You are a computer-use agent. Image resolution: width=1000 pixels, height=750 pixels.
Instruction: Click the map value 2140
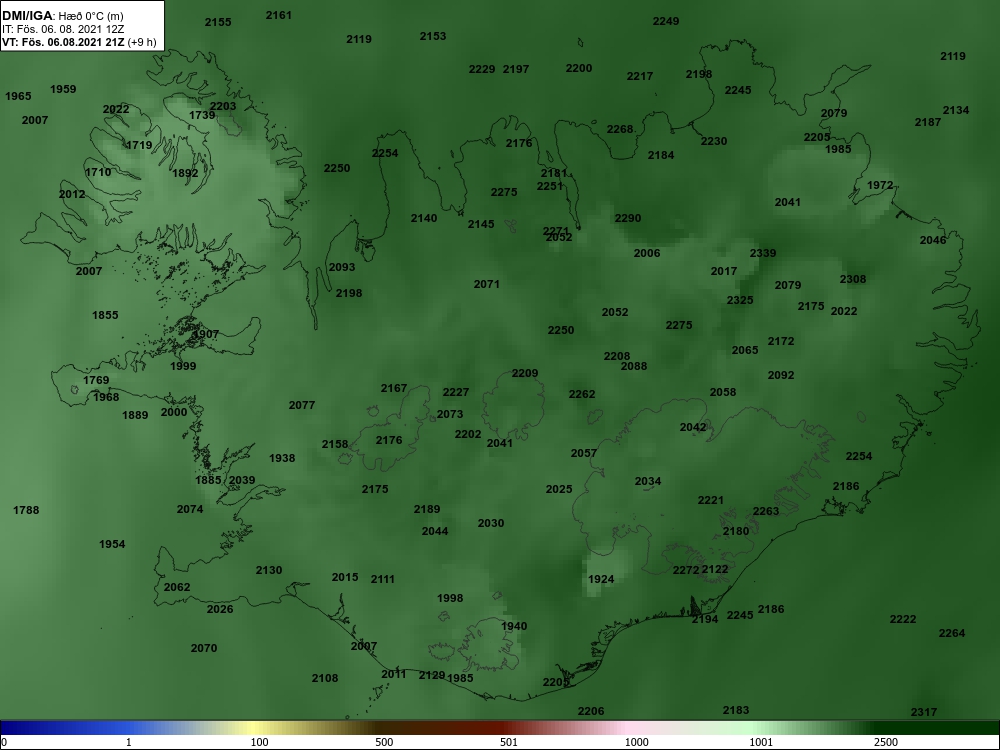[x=424, y=218]
